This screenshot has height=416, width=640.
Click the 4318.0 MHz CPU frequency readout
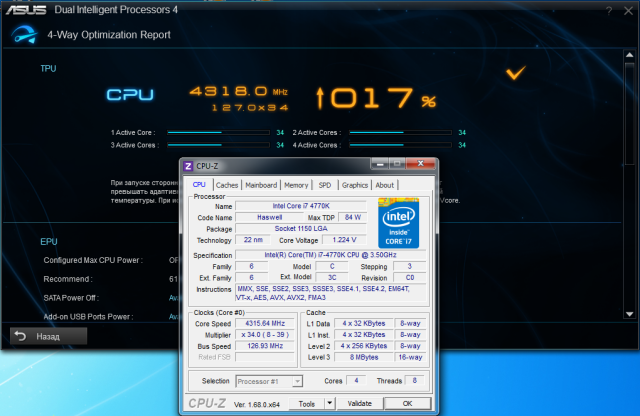point(239,91)
